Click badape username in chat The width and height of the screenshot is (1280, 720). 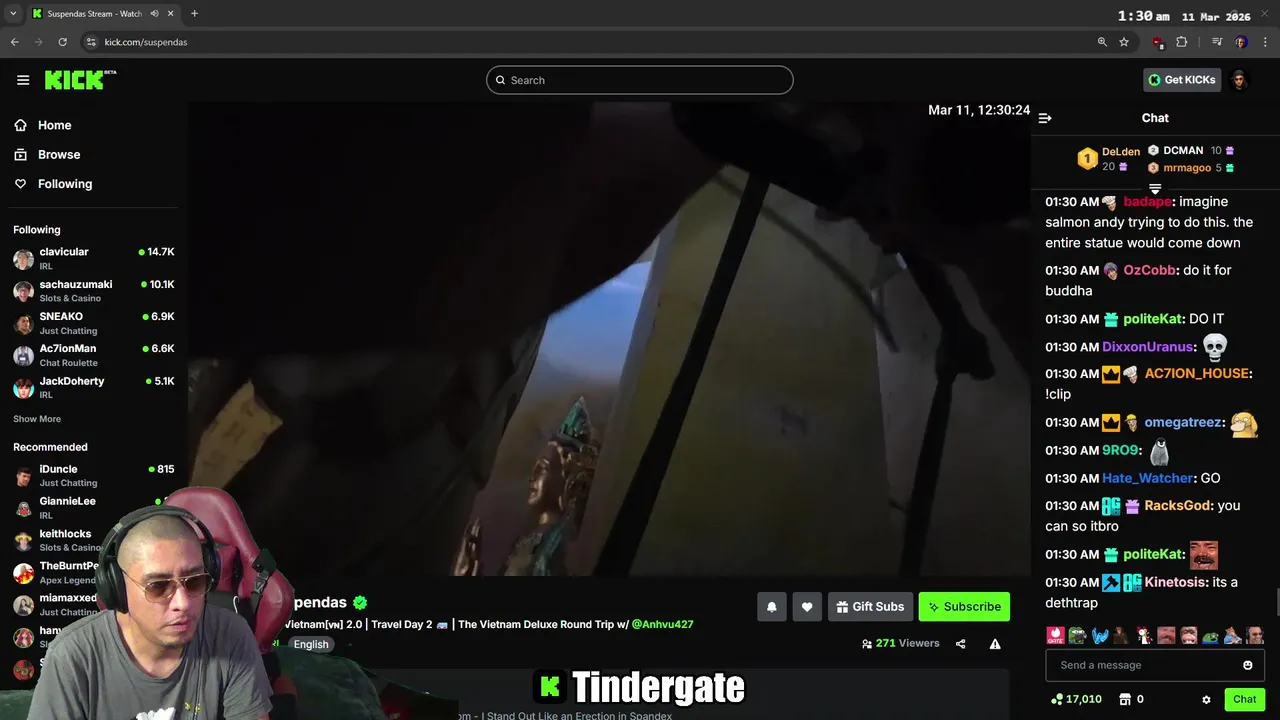pyautogui.click(x=1147, y=202)
